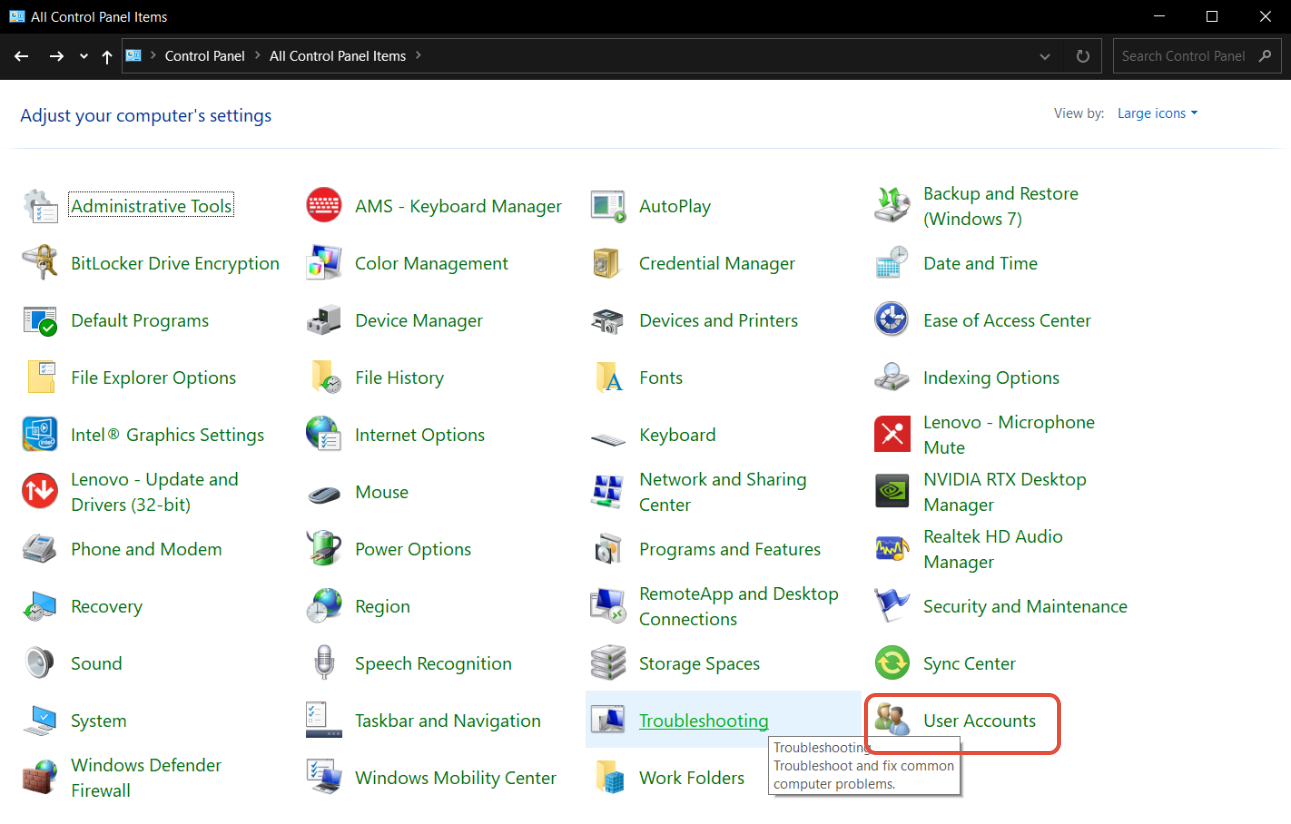Open the Work Folders link
This screenshot has width=1291, height=824.
(x=692, y=777)
